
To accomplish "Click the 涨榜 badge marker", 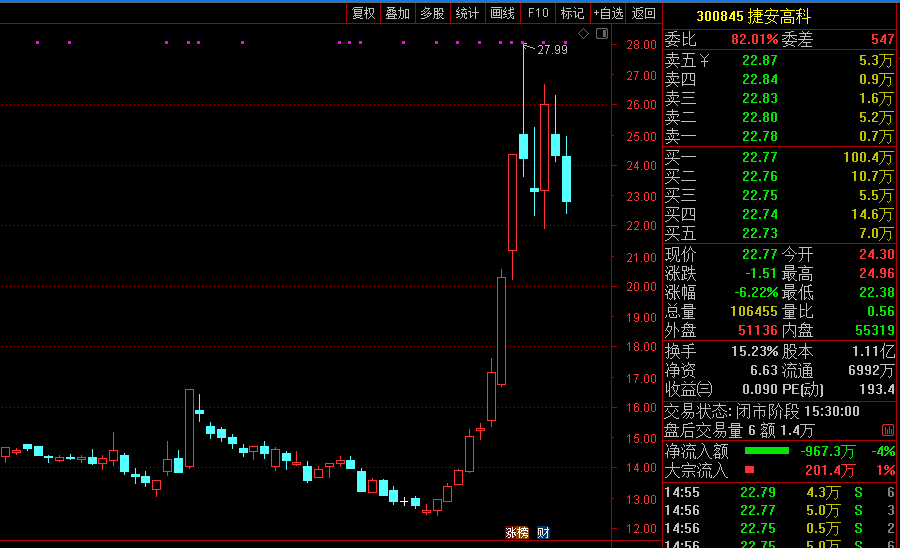I will (517, 533).
